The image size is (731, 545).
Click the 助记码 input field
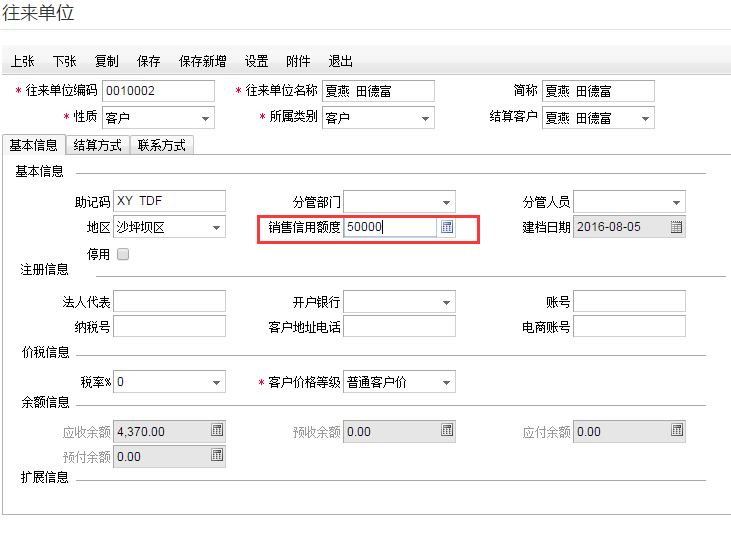[x=169, y=201]
